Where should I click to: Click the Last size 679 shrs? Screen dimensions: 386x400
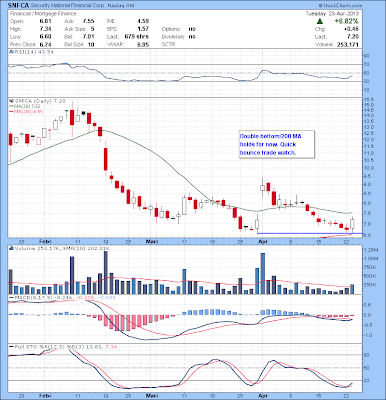coord(137,37)
